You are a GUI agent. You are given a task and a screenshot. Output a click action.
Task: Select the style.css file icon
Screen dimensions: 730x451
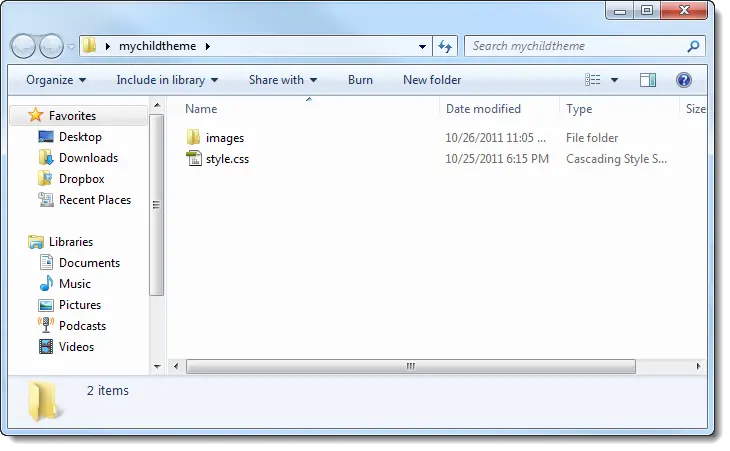pyautogui.click(x=194, y=158)
